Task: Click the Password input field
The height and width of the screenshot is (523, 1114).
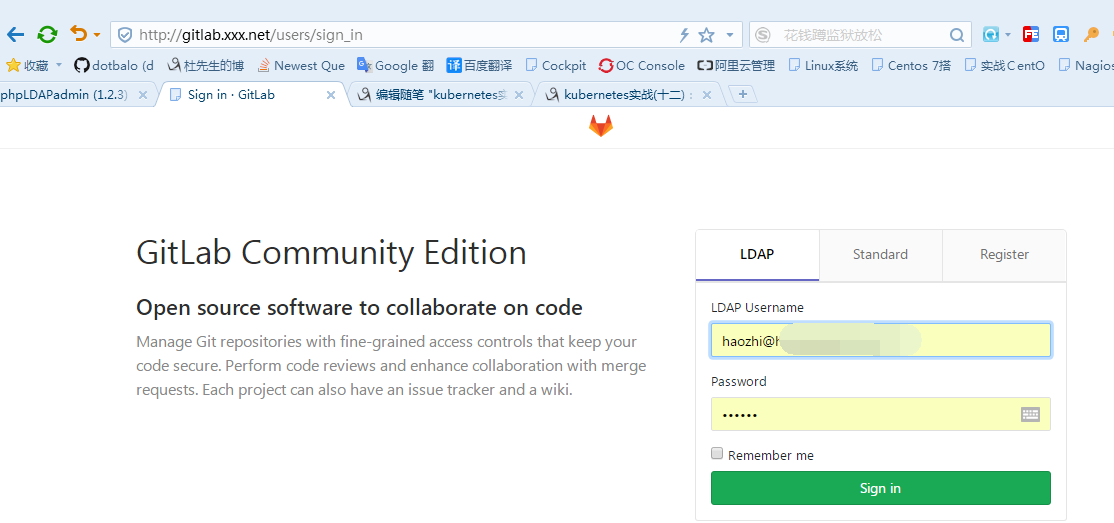Action: coord(880,414)
